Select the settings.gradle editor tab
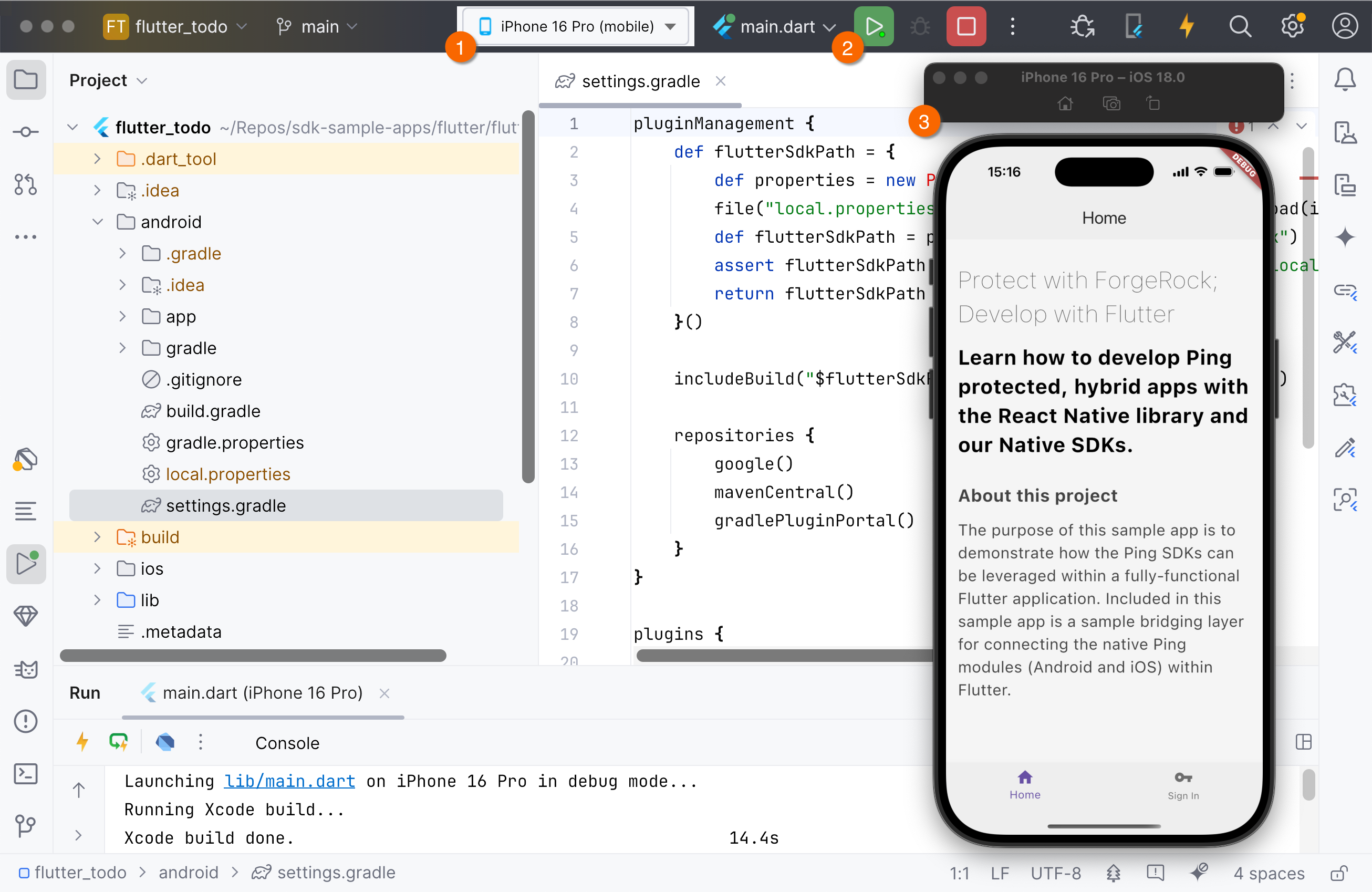Viewport: 1372px width, 892px height. [x=640, y=81]
